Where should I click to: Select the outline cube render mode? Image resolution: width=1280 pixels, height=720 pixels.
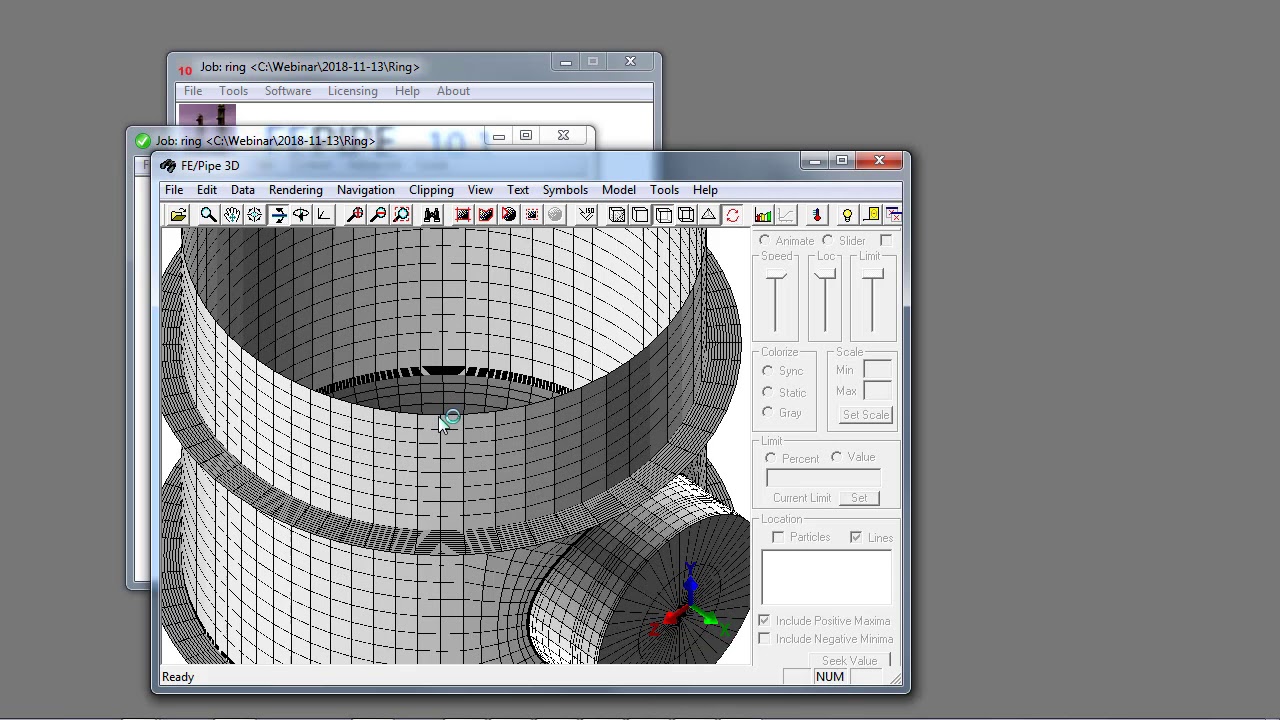(x=640, y=215)
